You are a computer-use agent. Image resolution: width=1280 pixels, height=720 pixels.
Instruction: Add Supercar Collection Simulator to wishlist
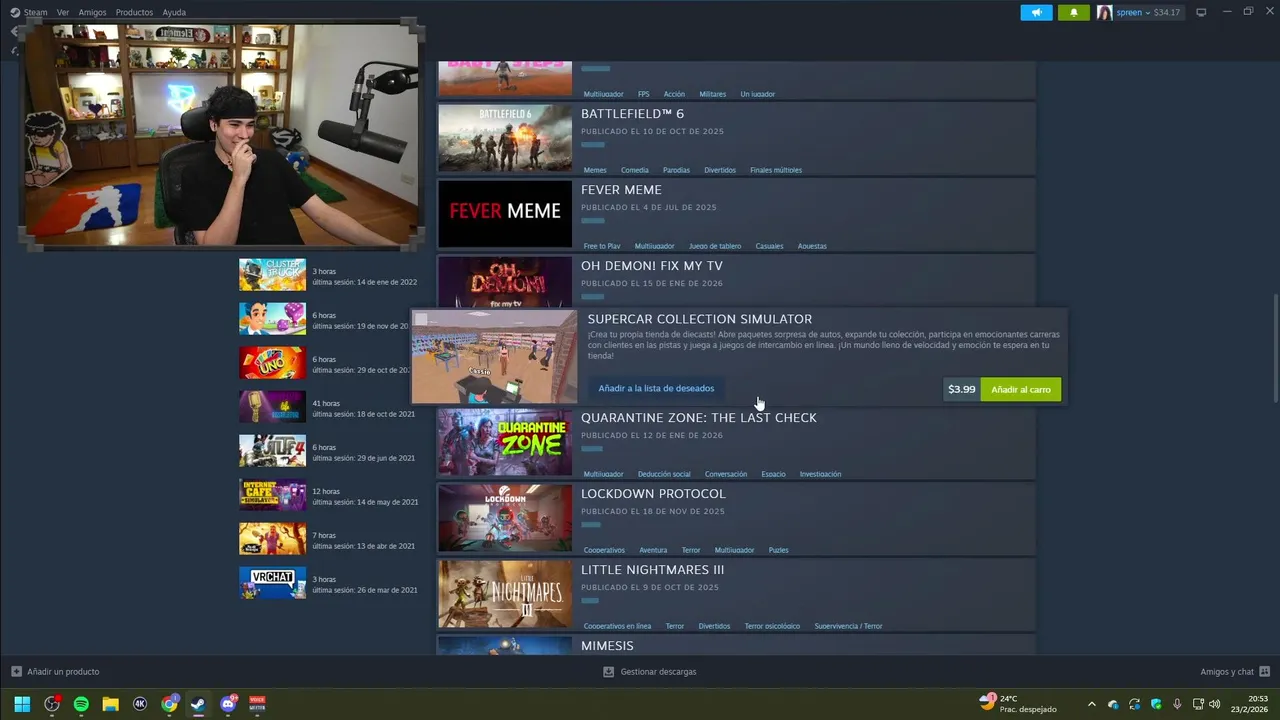click(656, 388)
